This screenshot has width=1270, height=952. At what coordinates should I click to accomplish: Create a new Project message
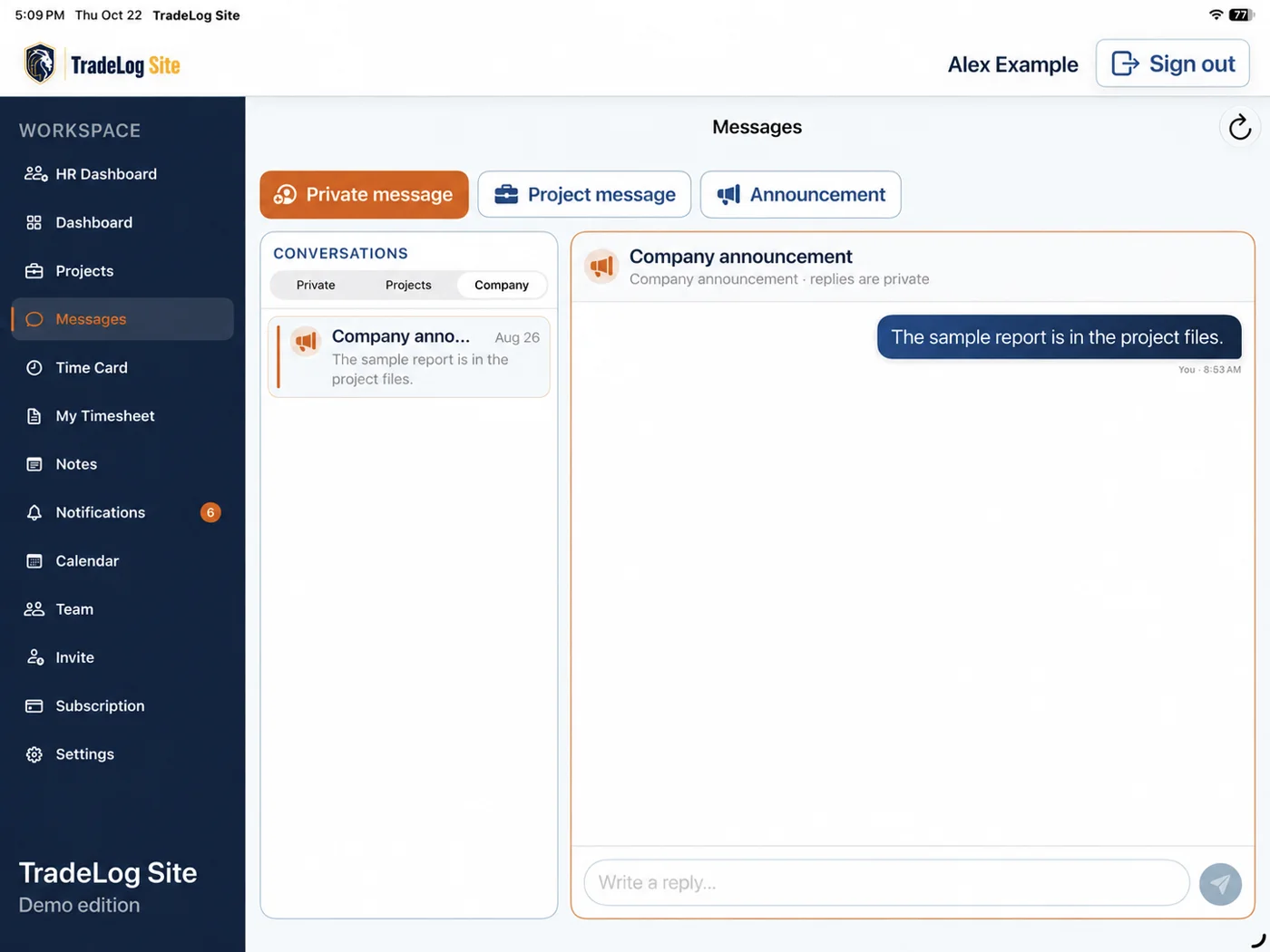584,195
